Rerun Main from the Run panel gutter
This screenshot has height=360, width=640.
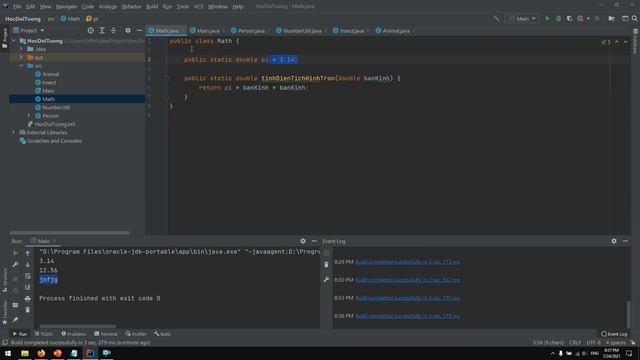[16, 253]
